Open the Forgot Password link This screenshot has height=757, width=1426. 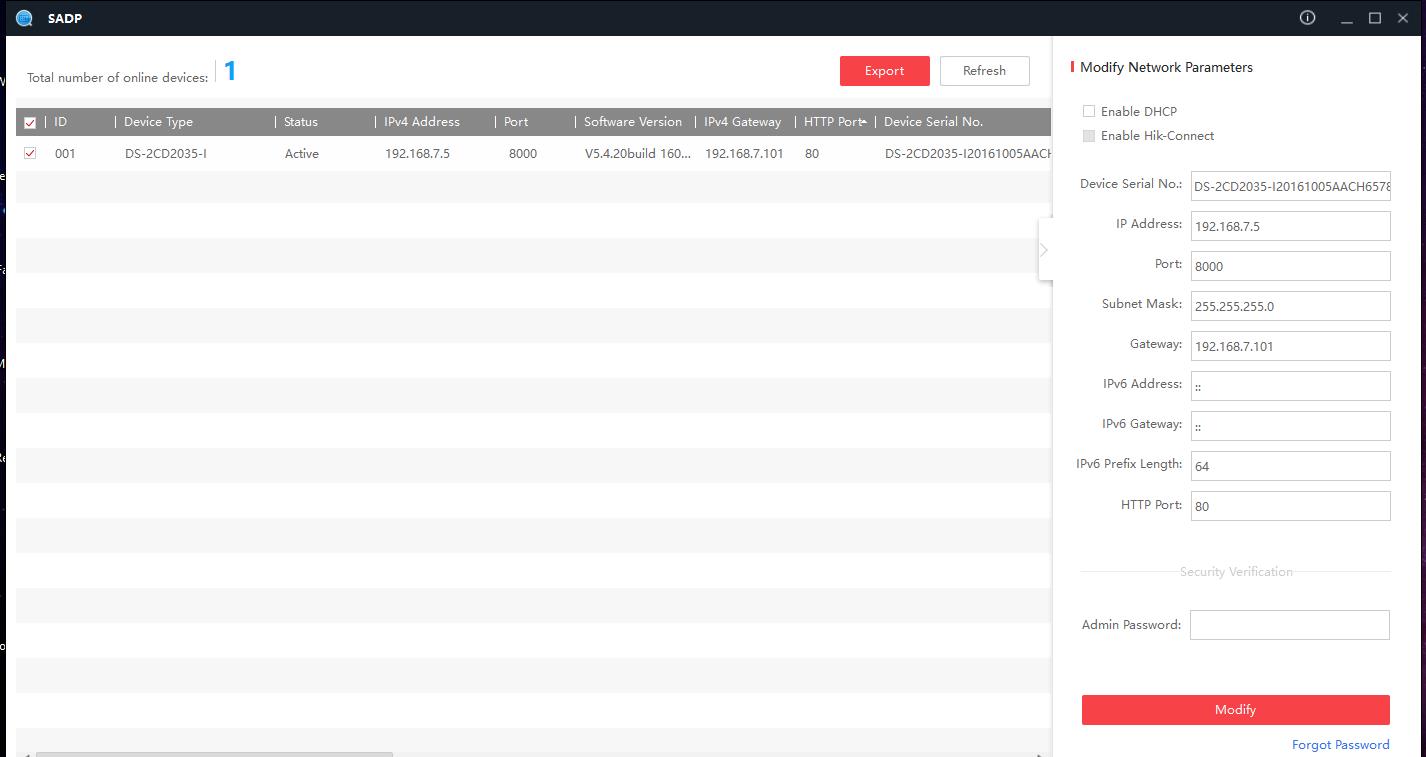[1340, 745]
